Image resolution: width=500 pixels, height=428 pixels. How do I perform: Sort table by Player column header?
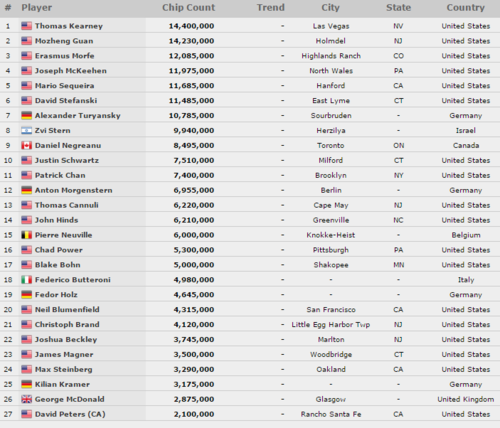(37, 8)
